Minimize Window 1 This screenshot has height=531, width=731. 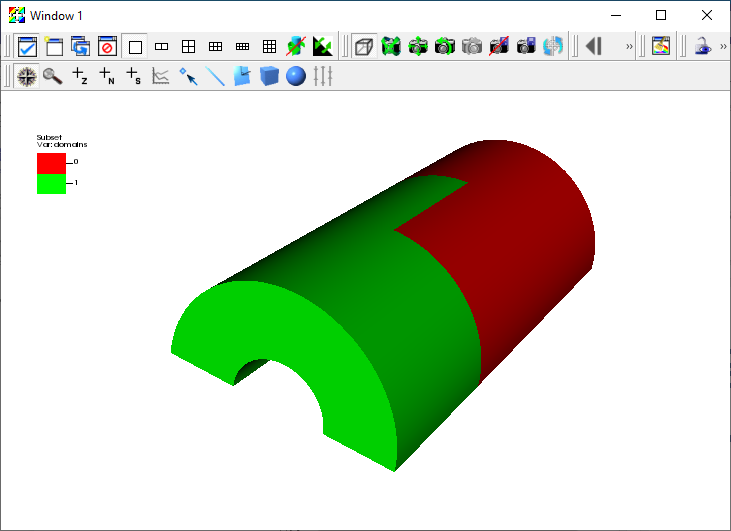(616, 15)
